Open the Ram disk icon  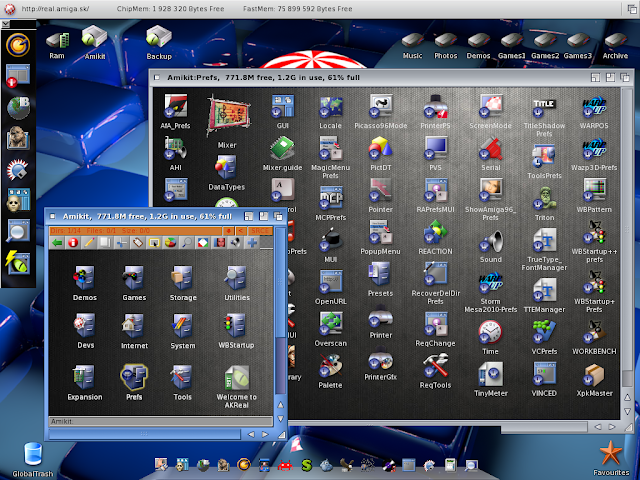pyautogui.click(x=57, y=41)
